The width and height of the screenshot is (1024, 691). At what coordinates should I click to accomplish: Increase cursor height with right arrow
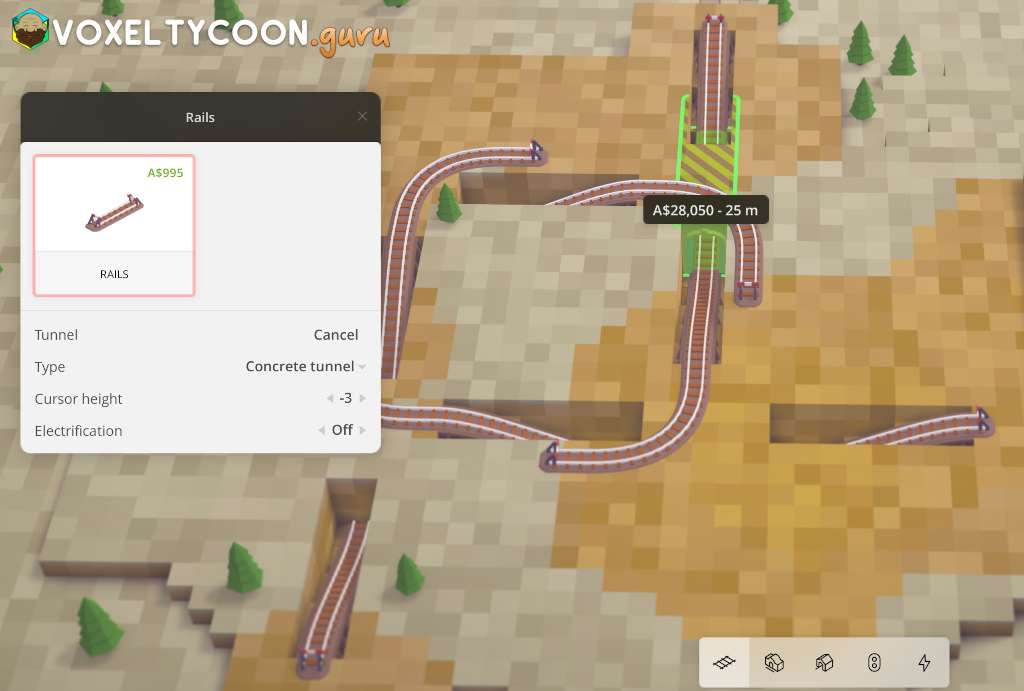(362, 399)
